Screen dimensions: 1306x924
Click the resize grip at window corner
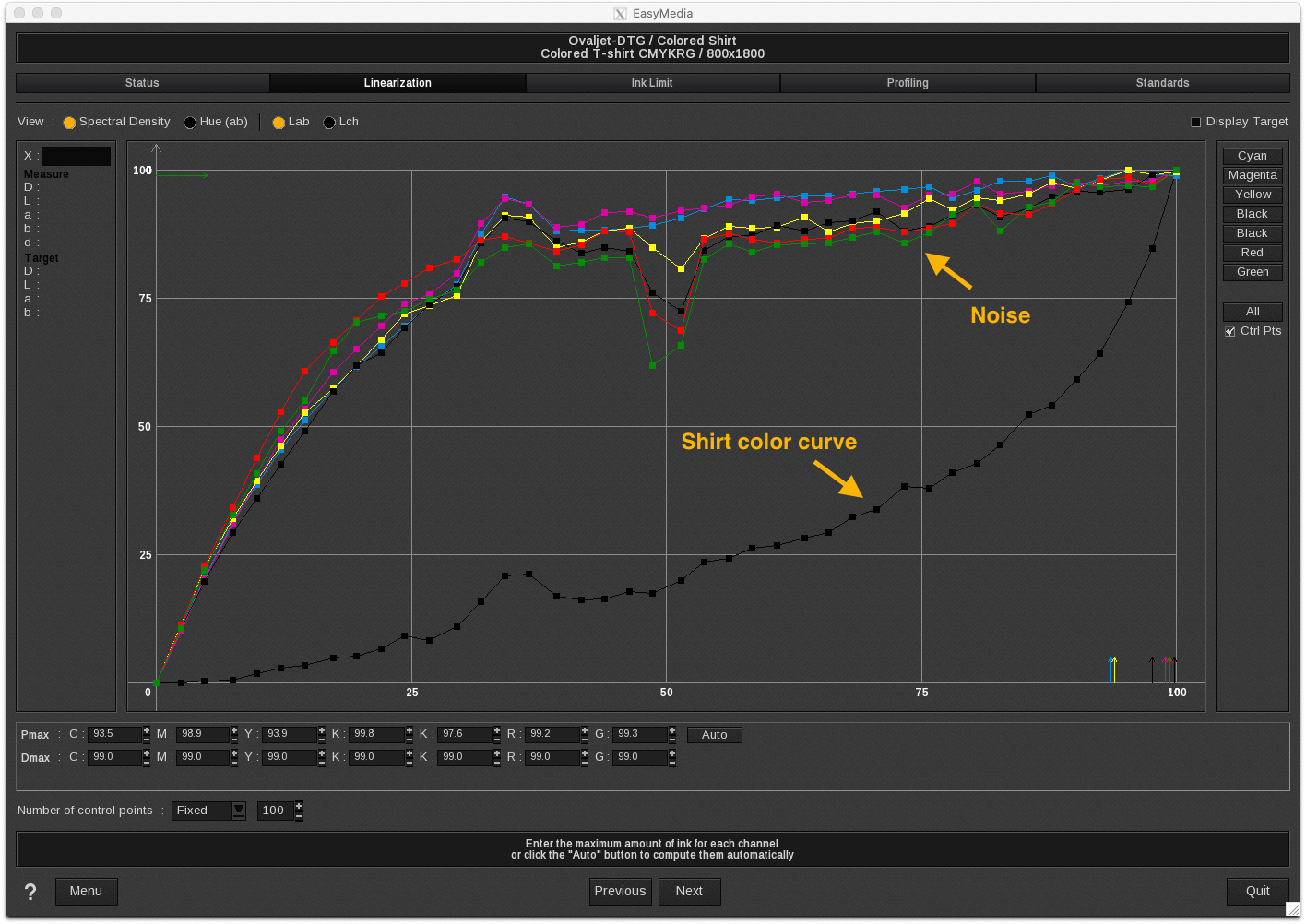tap(1292, 909)
